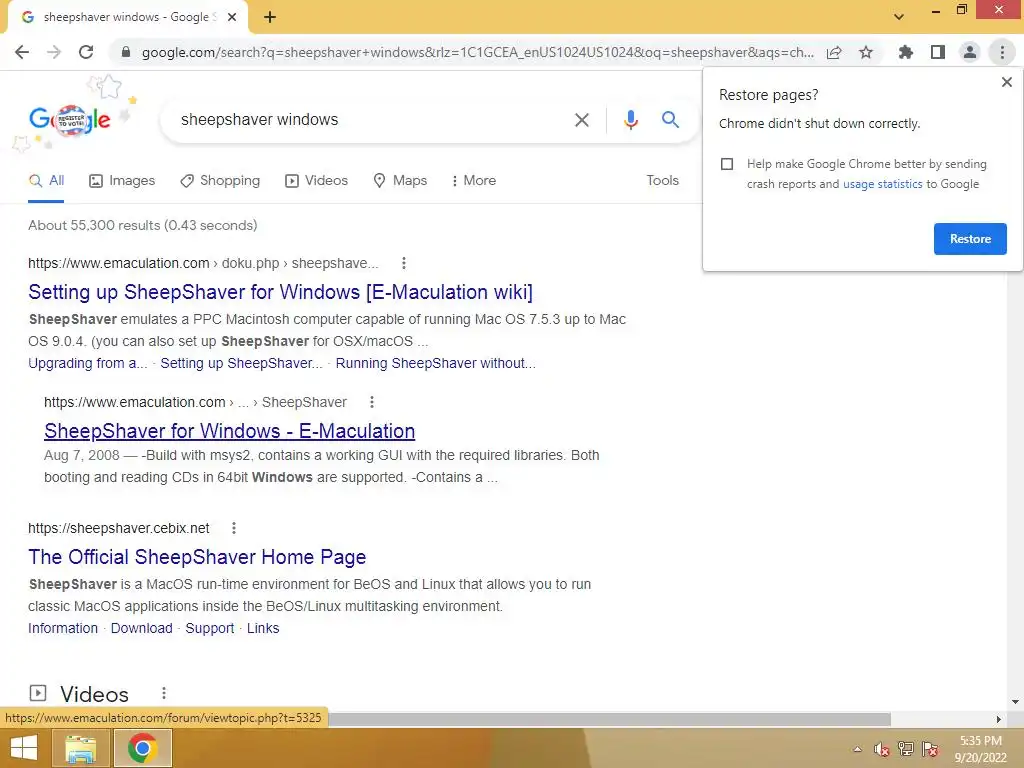Share this page icon in address bar
The width and height of the screenshot is (1024, 768).
point(834,52)
